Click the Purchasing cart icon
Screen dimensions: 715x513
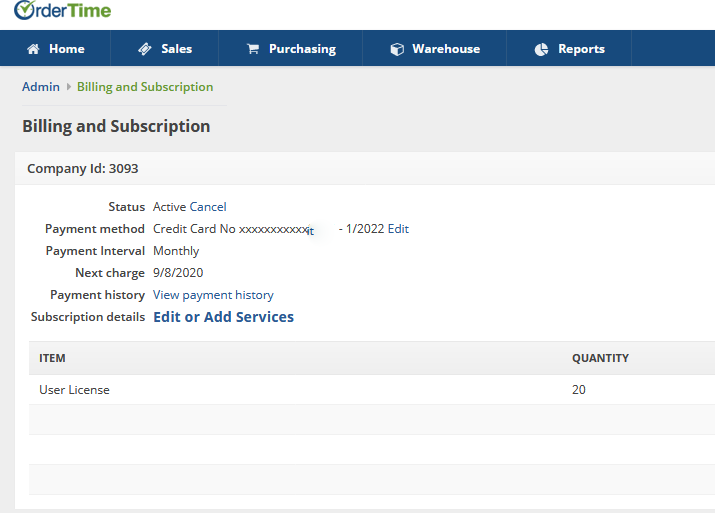pos(253,49)
